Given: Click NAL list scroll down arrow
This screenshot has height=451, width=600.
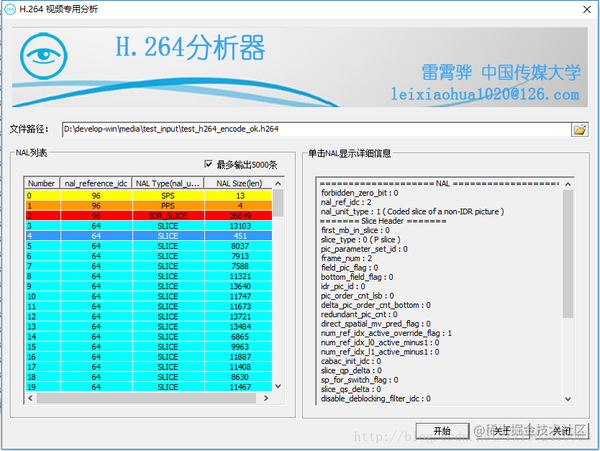Looking at the screenshot, I should pyautogui.click(x=278, y=386).
